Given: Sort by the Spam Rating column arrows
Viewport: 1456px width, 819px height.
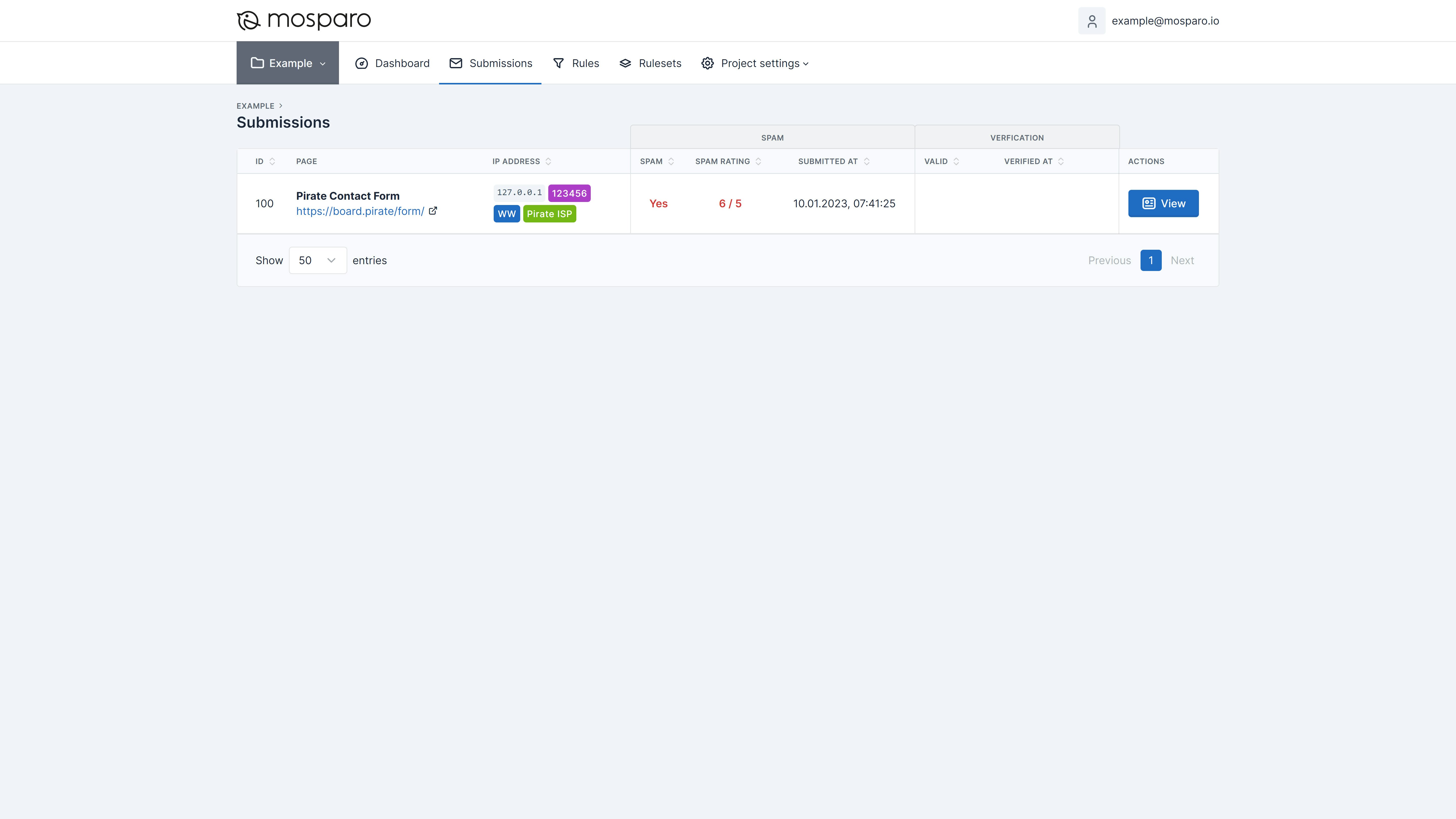Looking at the screenshot, I should (x=759, y=162).
